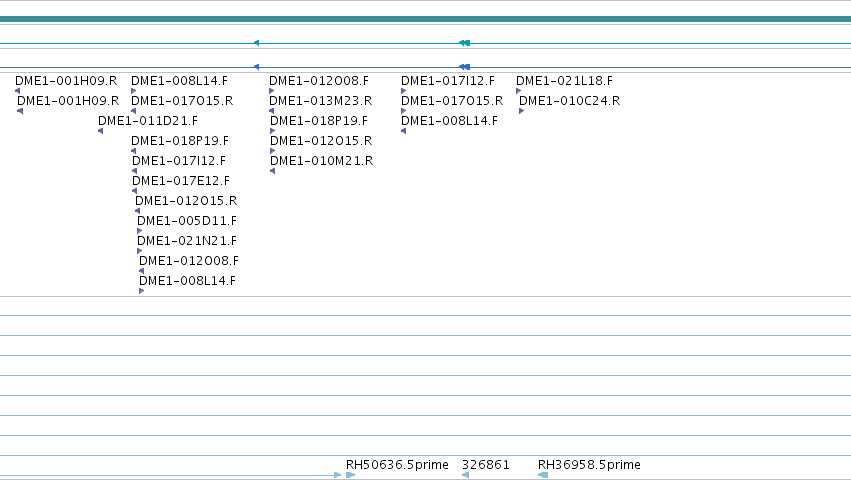The height and width of the screenshot is (480, 851).
Task: Select the double arrowhead on the dark blue track
Action: 465,67
